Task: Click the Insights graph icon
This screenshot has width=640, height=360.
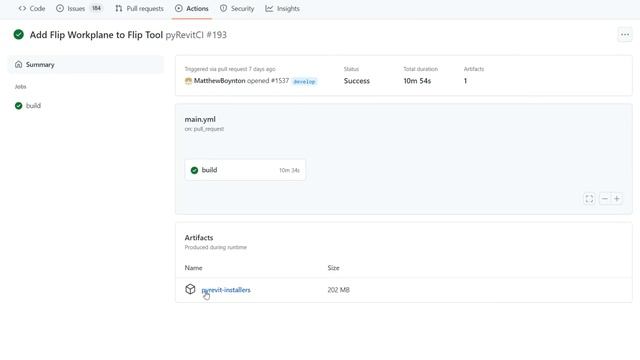Action: click(x=269, y=8)
